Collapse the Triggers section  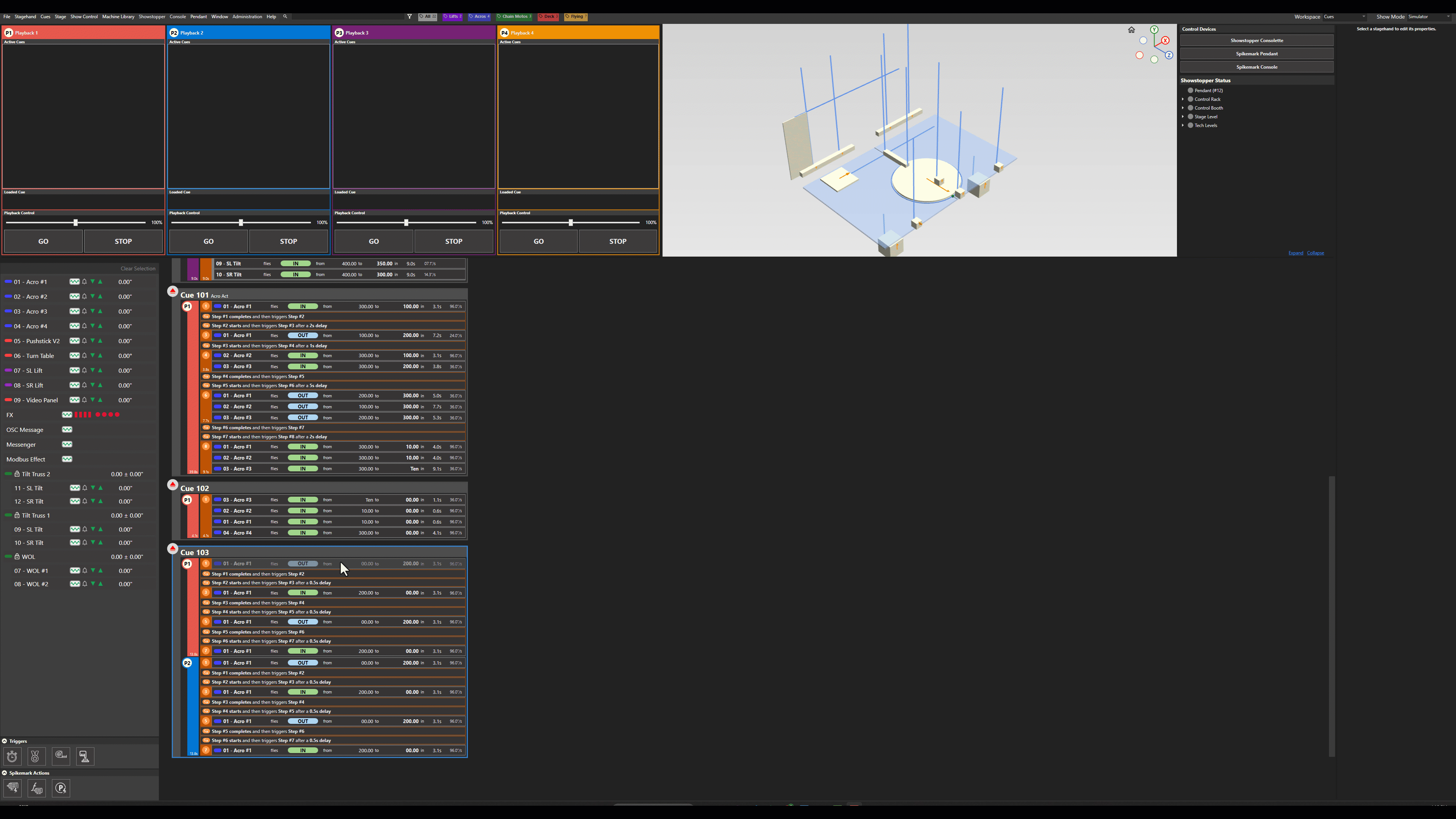(x=5, y=741)
